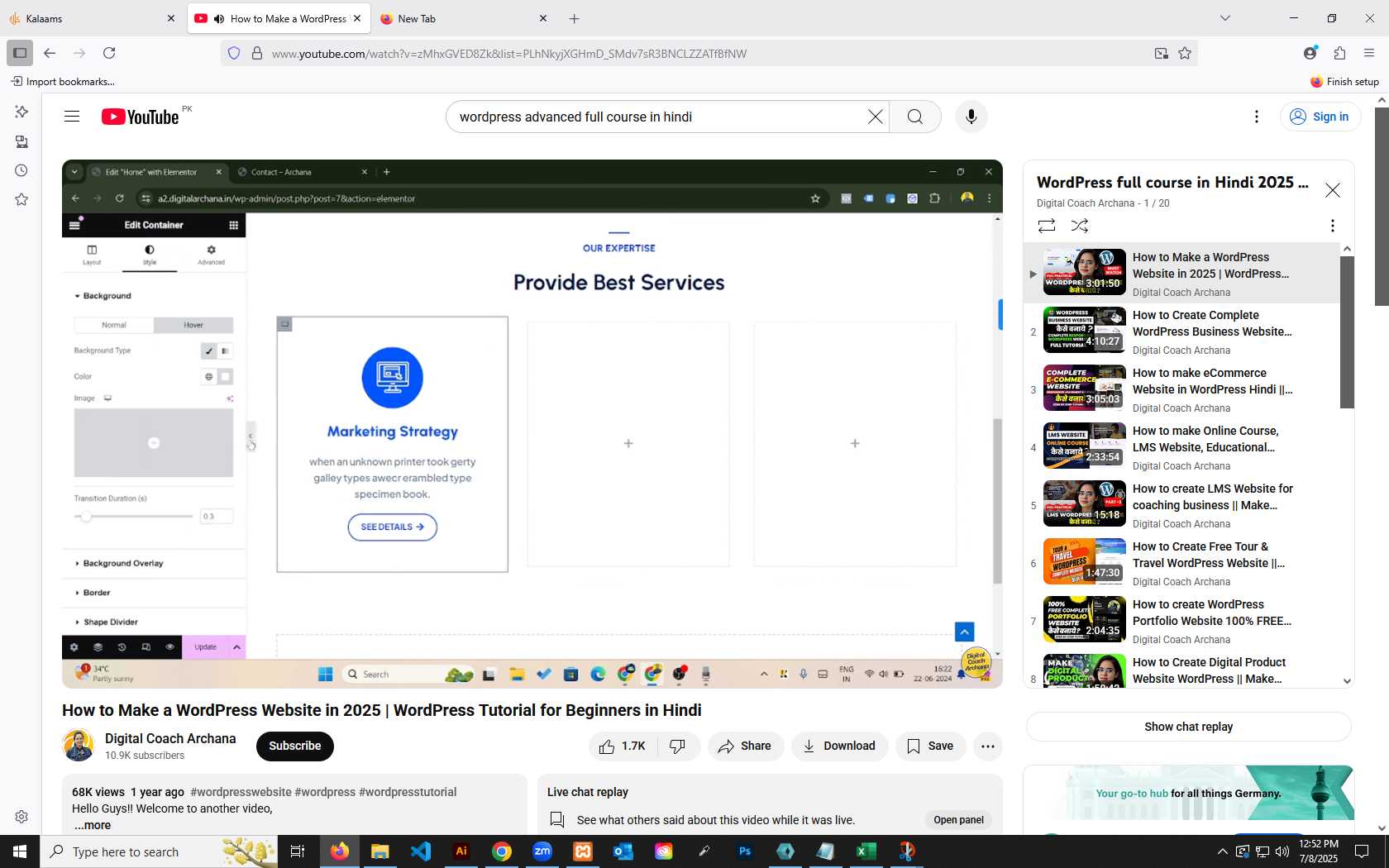Like the video with 1.7K thumbs up

623,746
